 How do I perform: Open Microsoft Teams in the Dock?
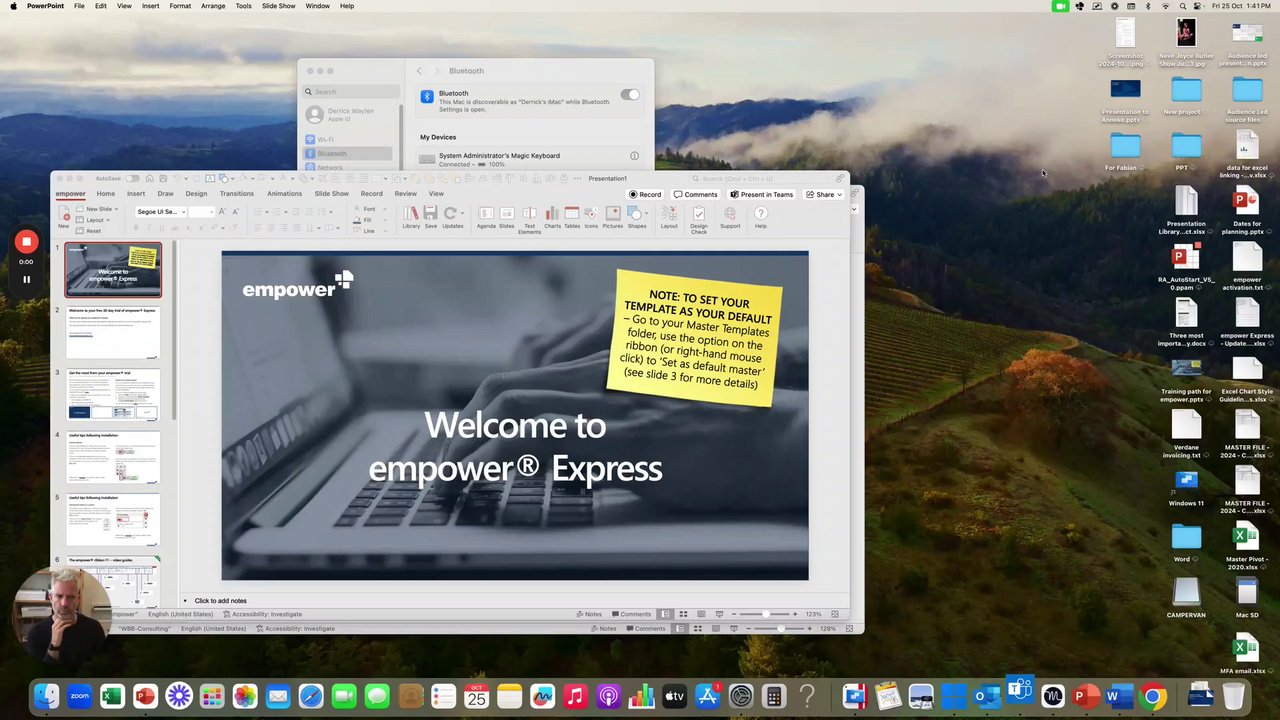pyautogui.click(x=1019, y=690)
